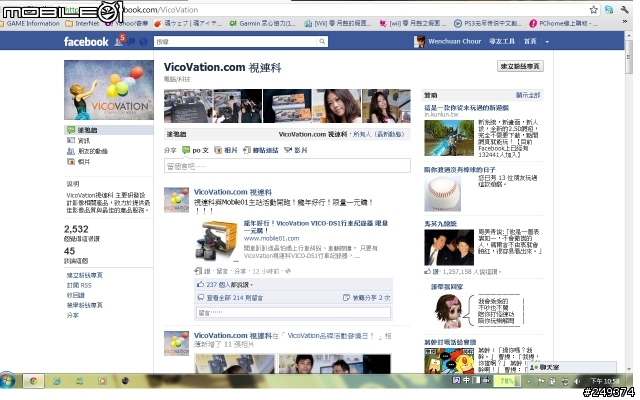The height and width of the screenshot is (400, 640).
Task: Open the cartoon girl ad thumbnail
Action: click(448, 311)
